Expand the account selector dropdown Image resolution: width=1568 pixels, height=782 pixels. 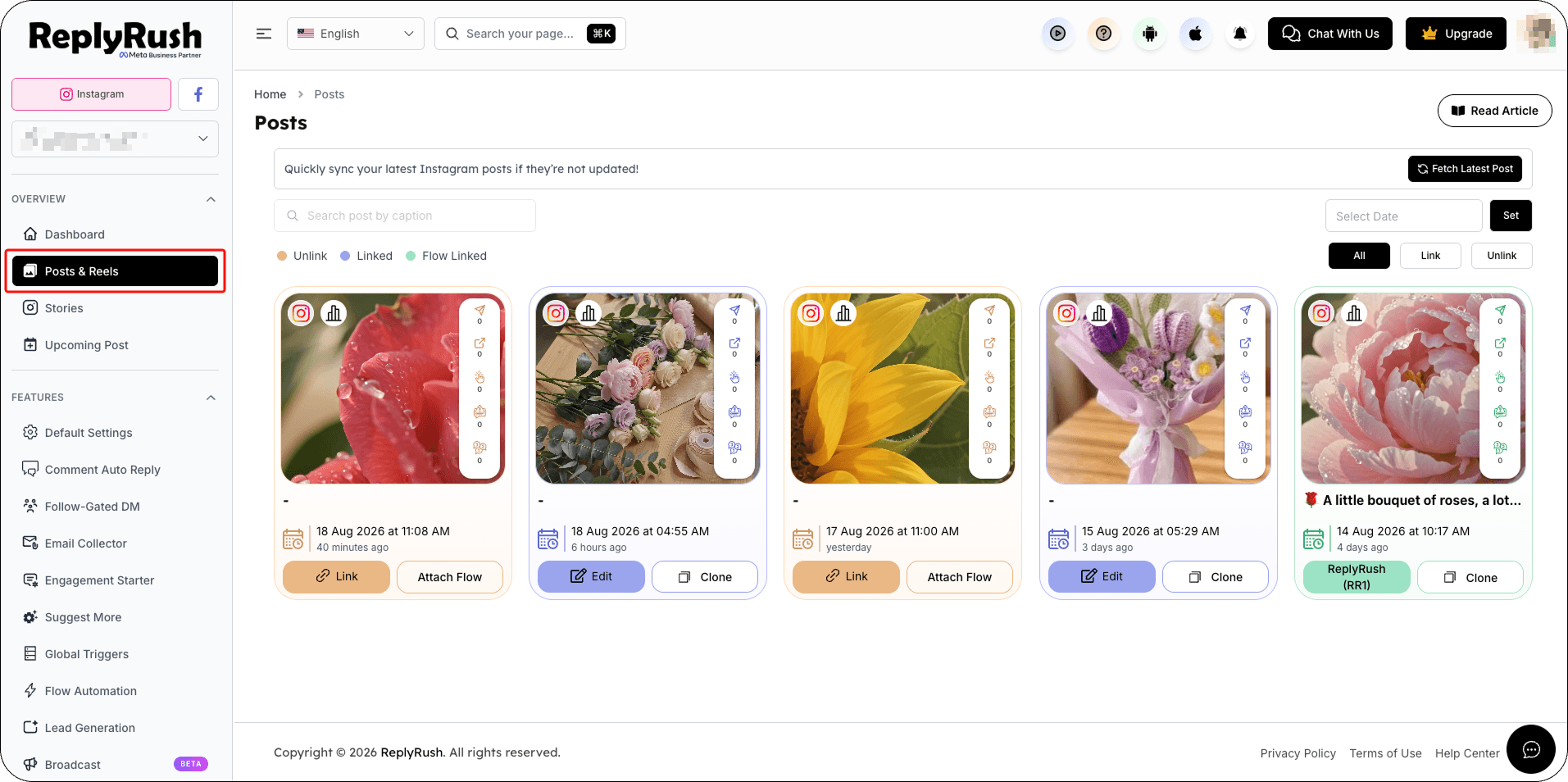click(115, 139)
